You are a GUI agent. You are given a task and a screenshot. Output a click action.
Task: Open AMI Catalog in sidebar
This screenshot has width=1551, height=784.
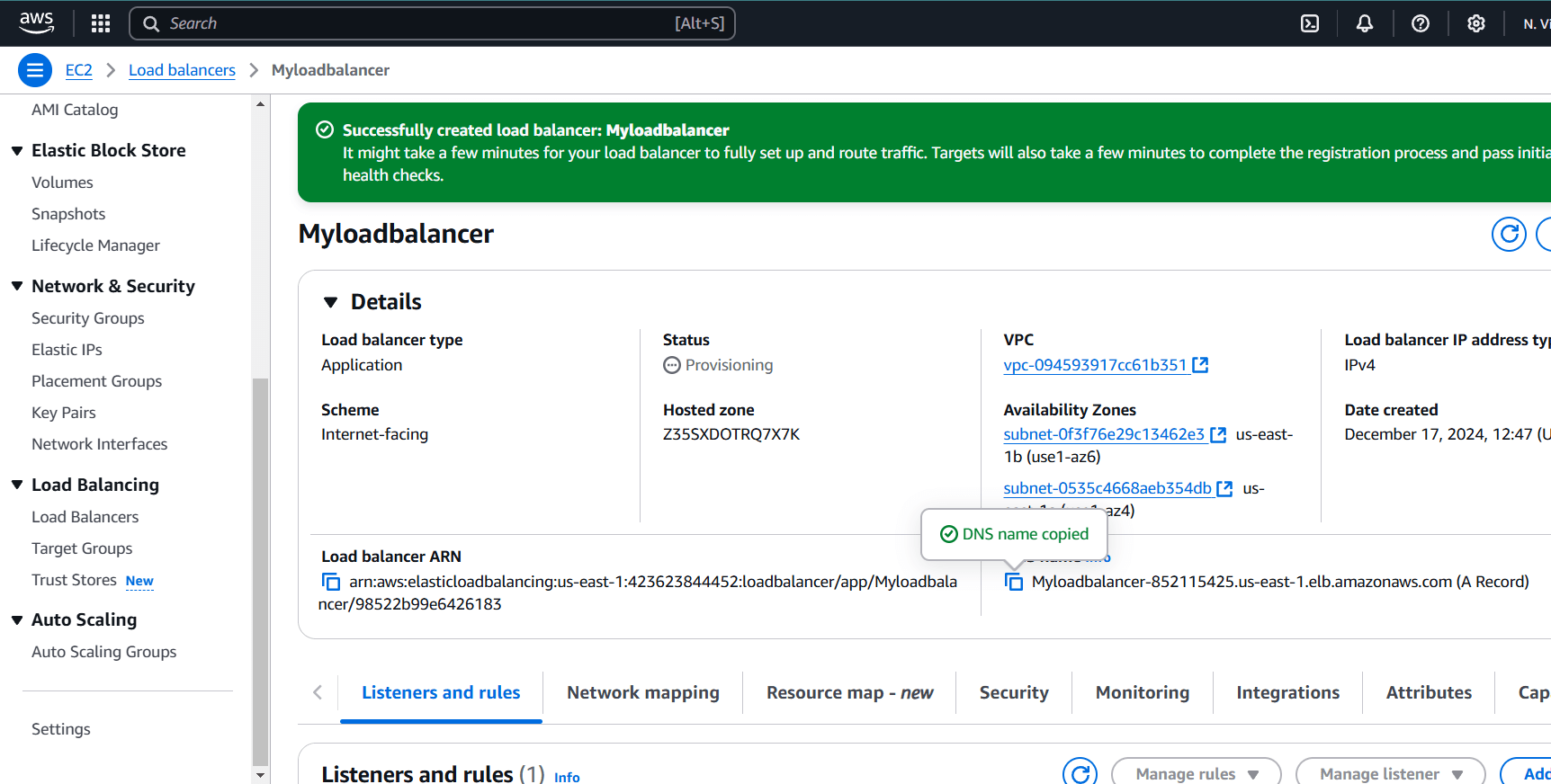75,110
